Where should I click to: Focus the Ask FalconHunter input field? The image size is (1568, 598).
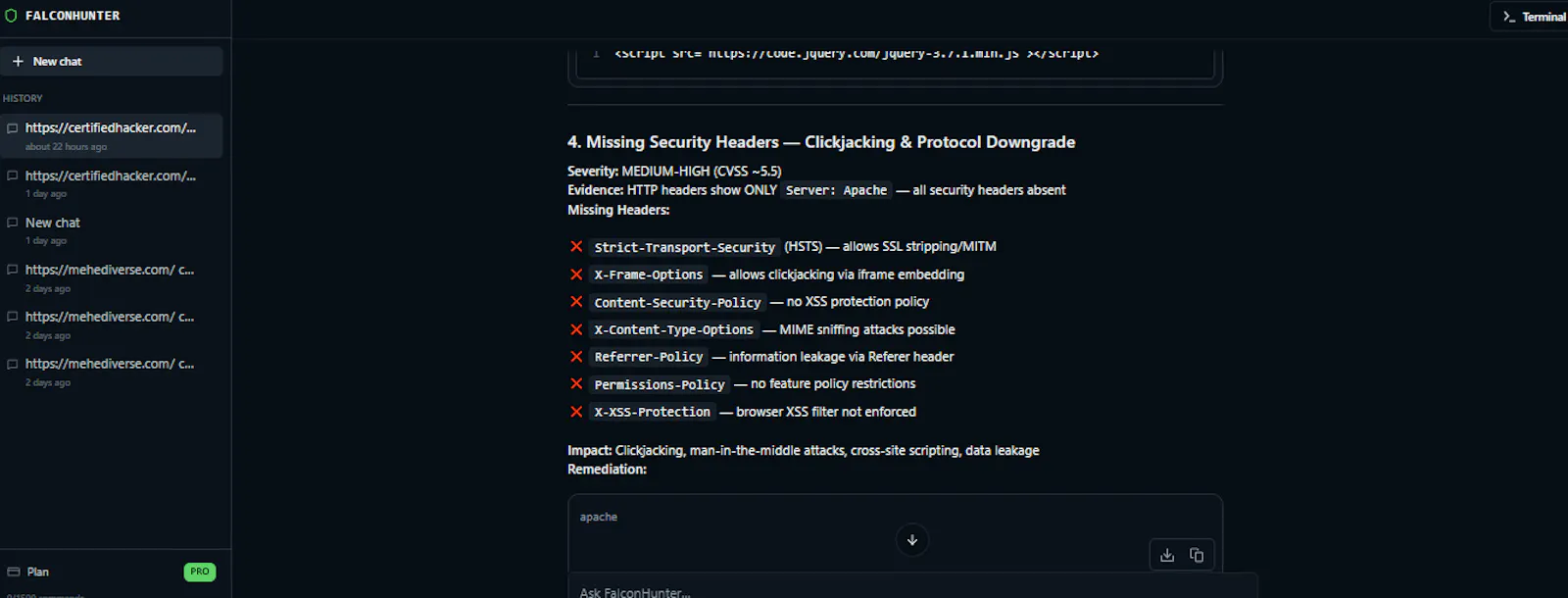point(911,591)
